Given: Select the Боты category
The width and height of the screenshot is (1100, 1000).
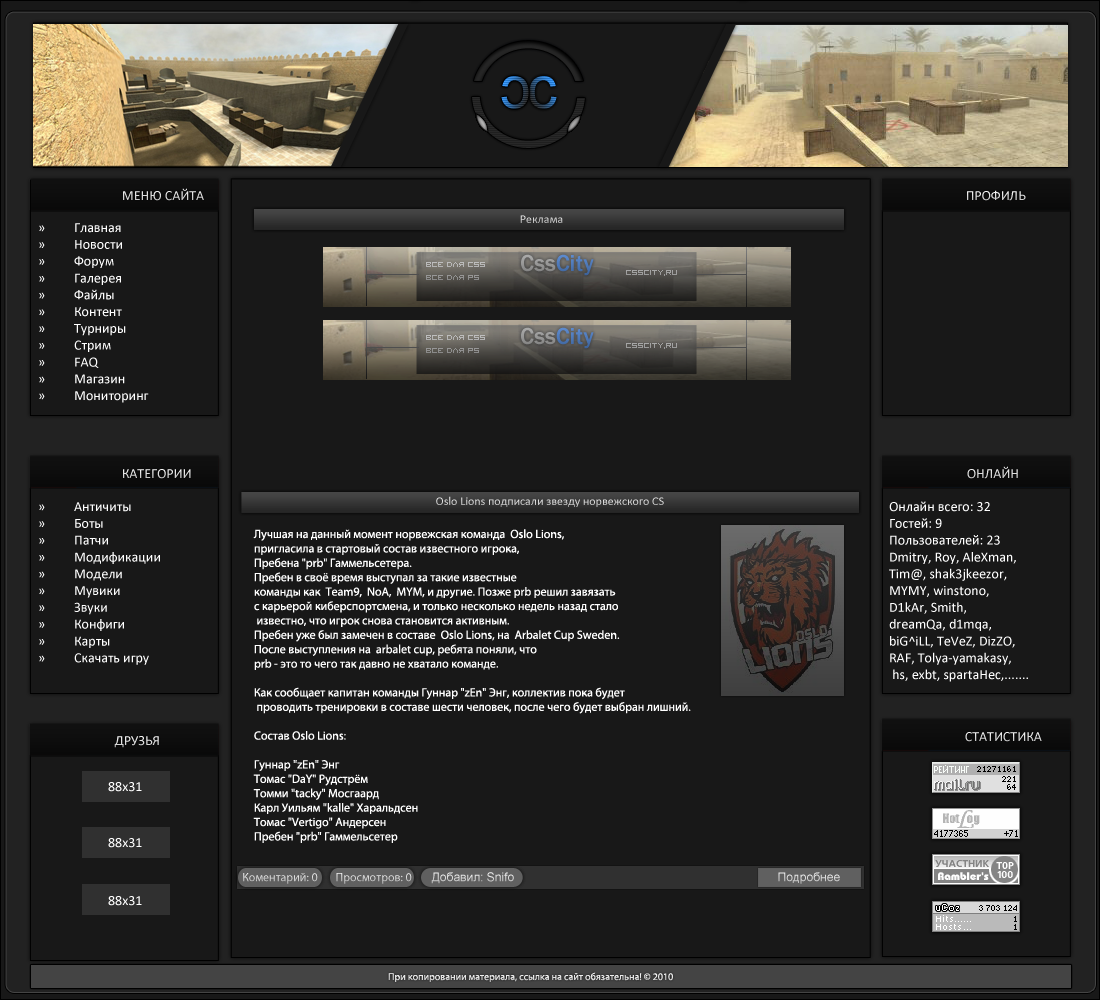Looking at the screenshot, I should (88, 524).
